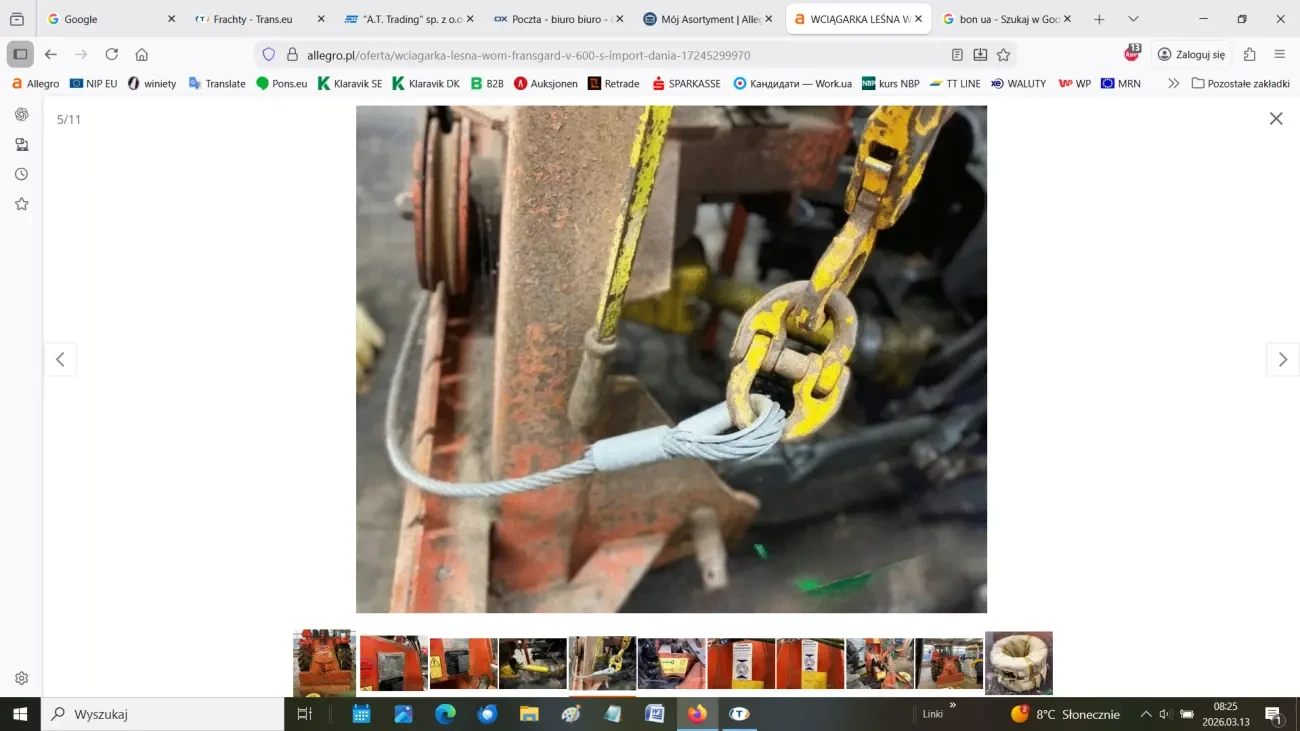Viewport: 1300px width, 731px height.
Task: Select the last gallery thumbnail with coiled rope
Action: point(1018,663)
